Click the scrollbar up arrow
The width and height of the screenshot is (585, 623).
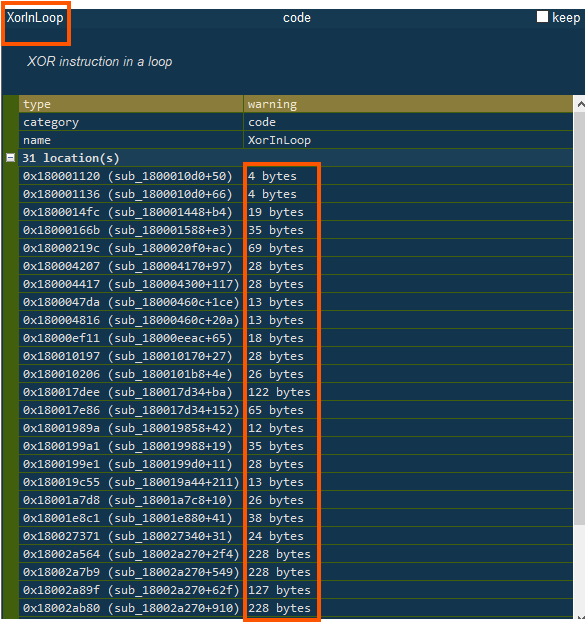580,104
